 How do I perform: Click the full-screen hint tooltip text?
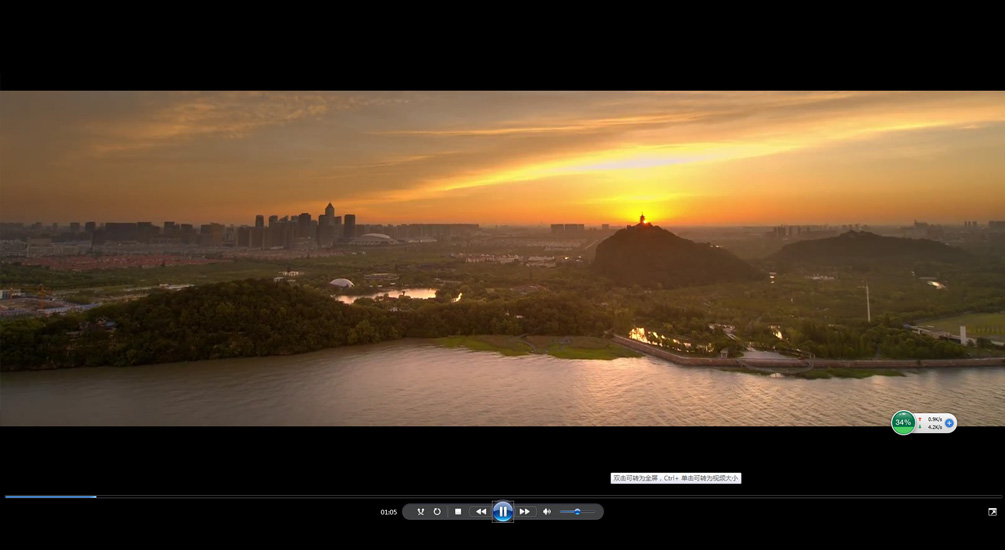click(676, 479)
